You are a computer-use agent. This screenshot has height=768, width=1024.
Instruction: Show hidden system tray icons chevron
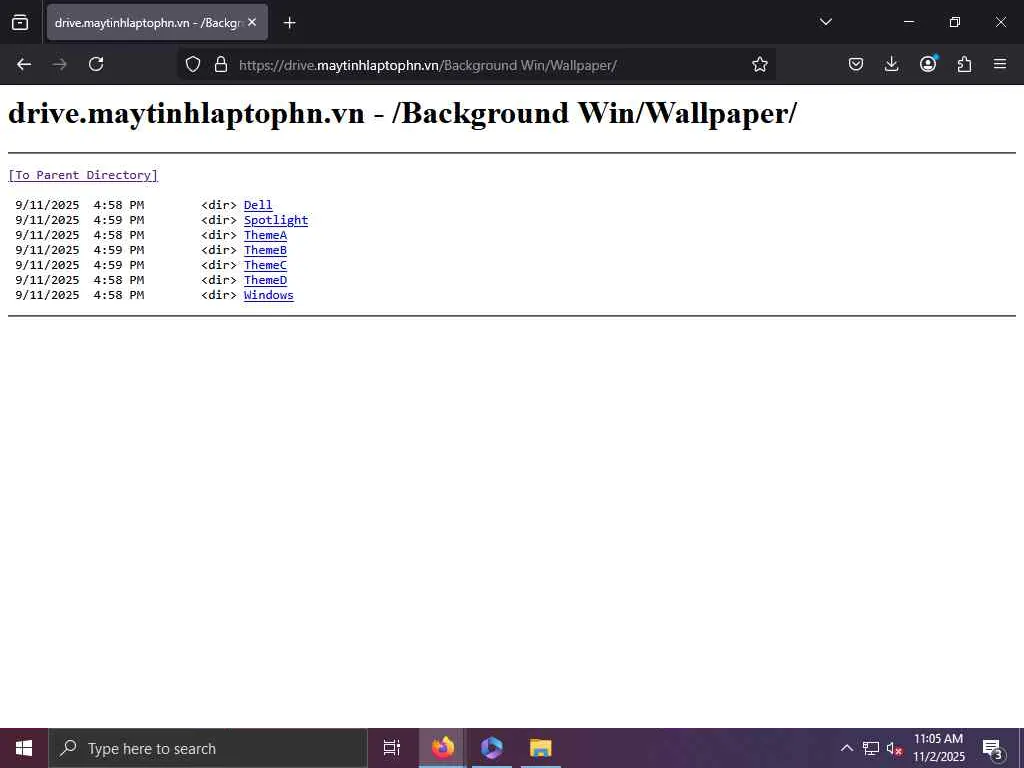(x=846, y=748)
